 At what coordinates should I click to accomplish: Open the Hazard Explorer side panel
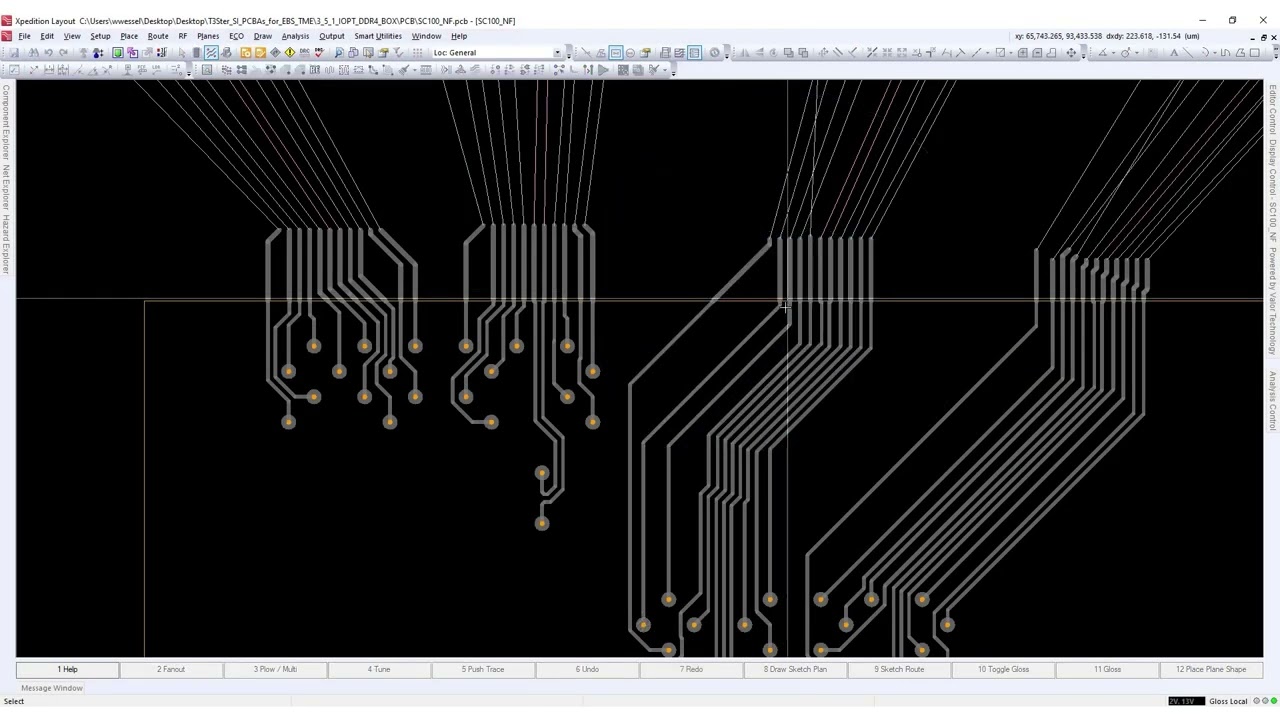[6, 242]
